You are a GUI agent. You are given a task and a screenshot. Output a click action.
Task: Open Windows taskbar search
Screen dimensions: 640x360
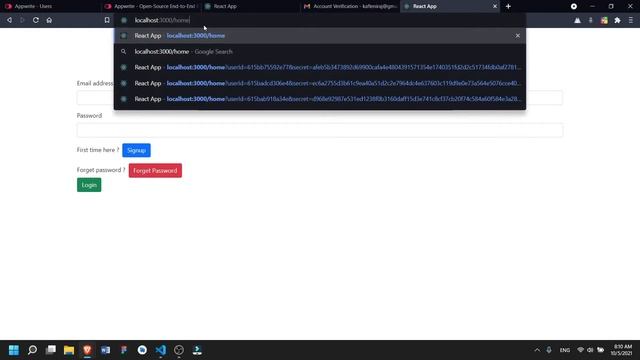pyautogui.click(x=32, y=350)
